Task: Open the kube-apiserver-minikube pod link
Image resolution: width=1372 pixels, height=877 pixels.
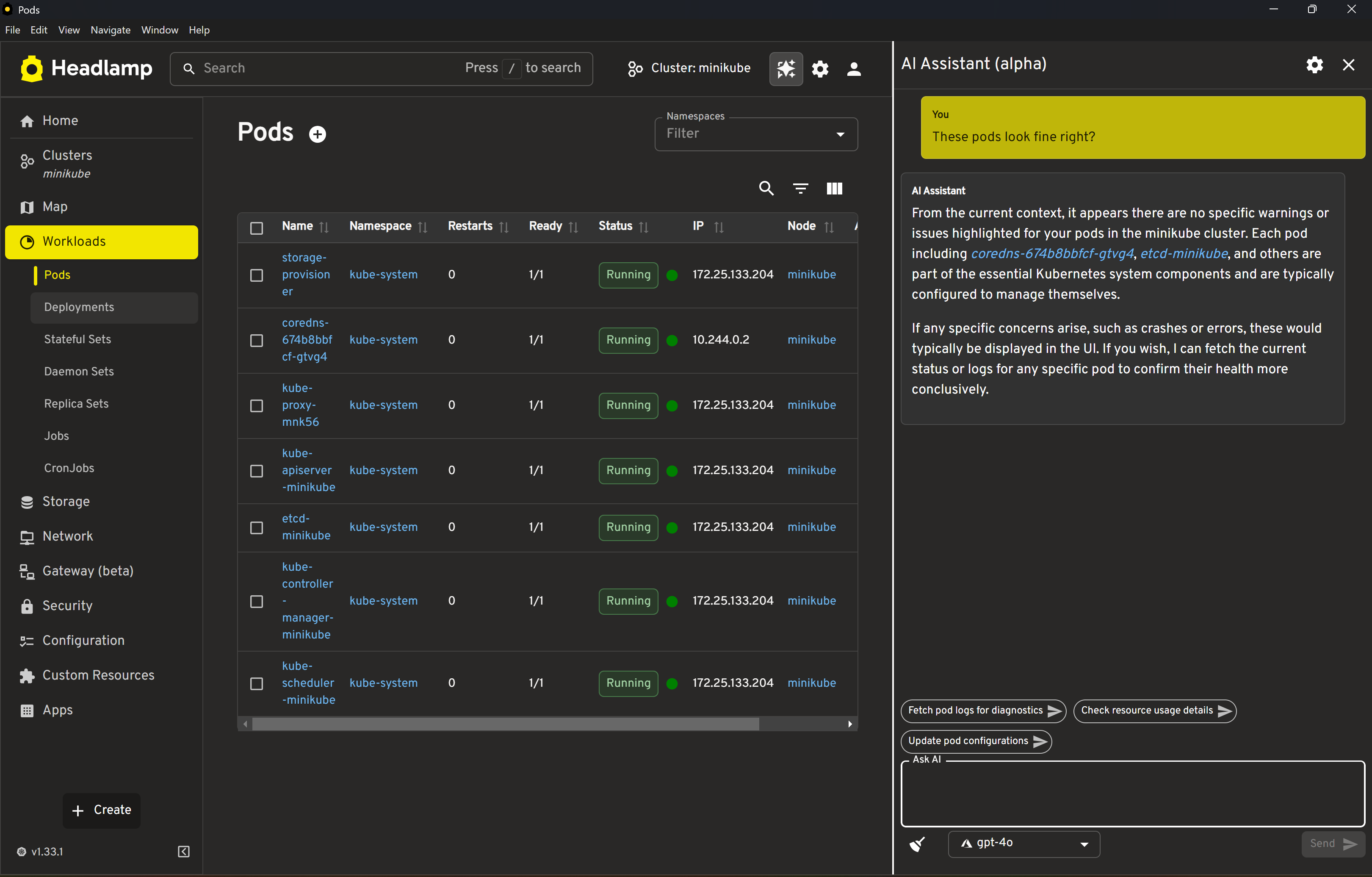Action: [x=307, y=470]
